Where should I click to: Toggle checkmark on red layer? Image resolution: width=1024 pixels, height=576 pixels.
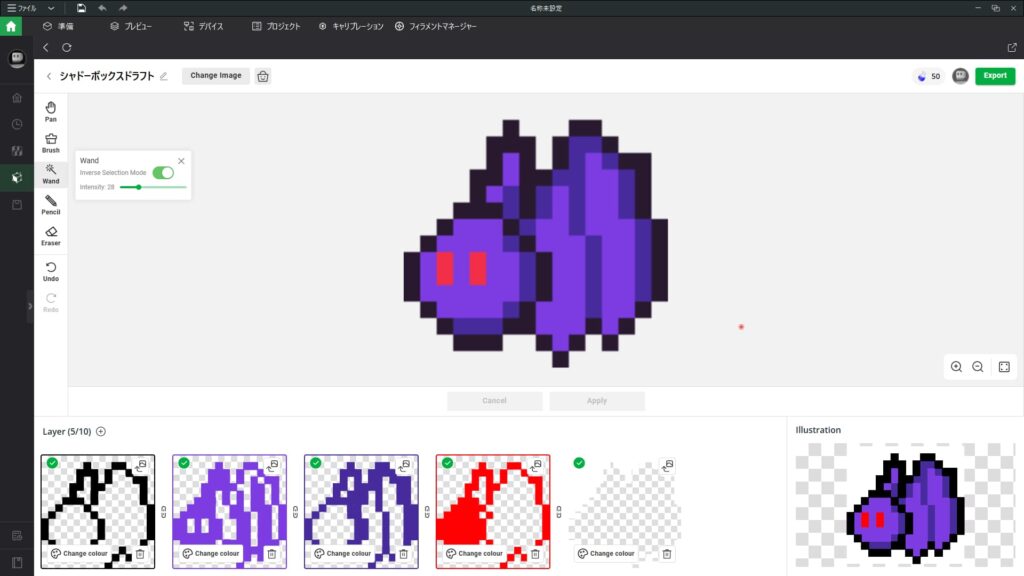pos(447,463)
